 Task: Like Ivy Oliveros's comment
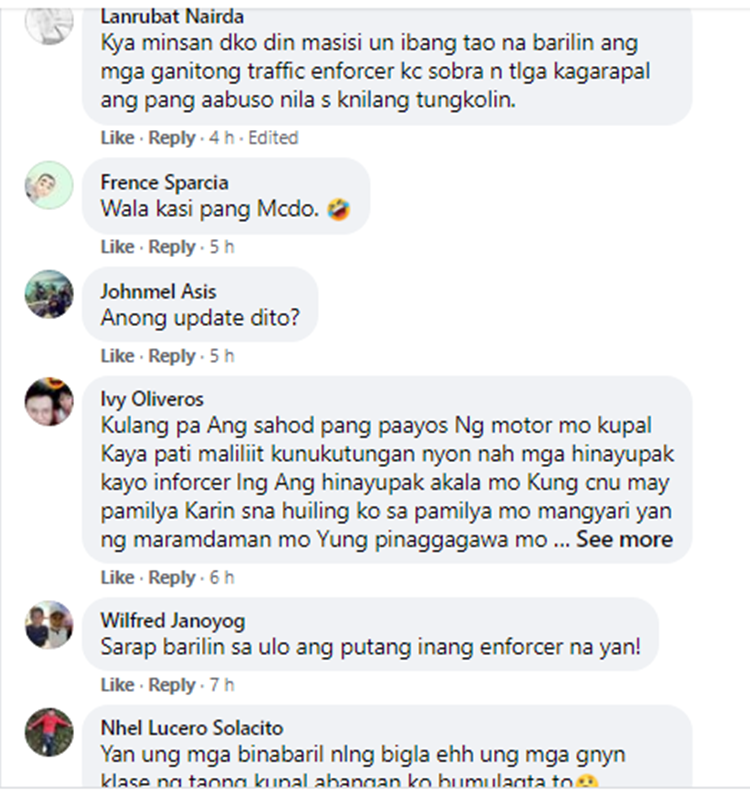(117, 577)
